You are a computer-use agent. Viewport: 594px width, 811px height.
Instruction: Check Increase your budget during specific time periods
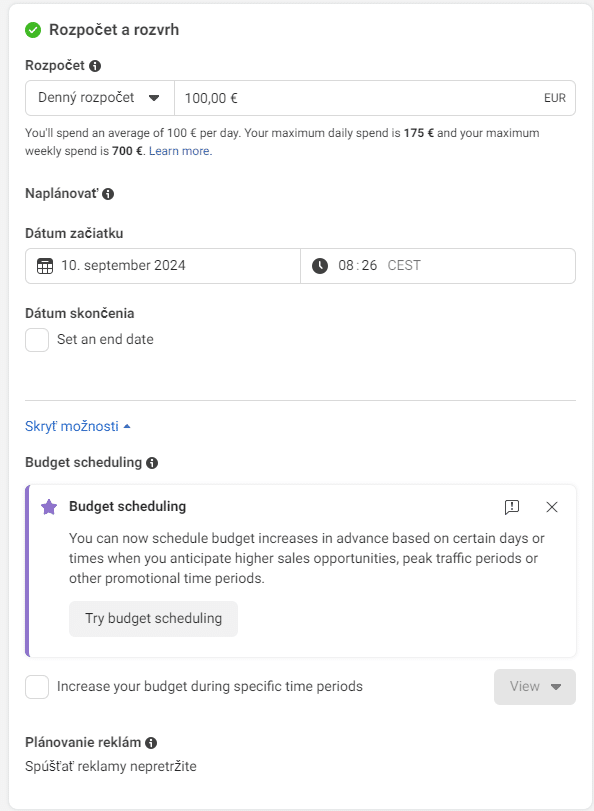[x=37, y=687]
